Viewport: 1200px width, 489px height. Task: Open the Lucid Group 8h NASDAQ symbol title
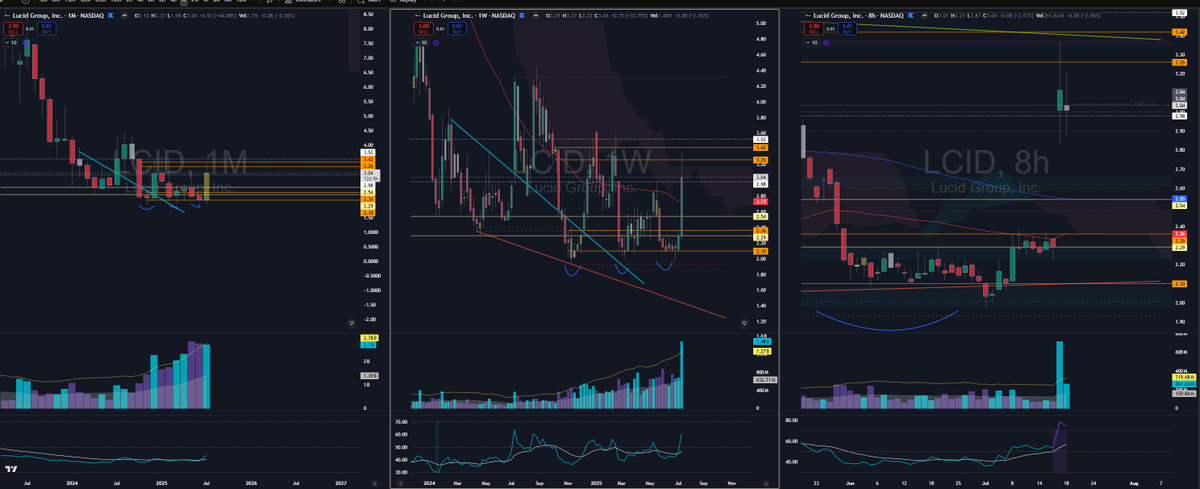coord(858,16)
